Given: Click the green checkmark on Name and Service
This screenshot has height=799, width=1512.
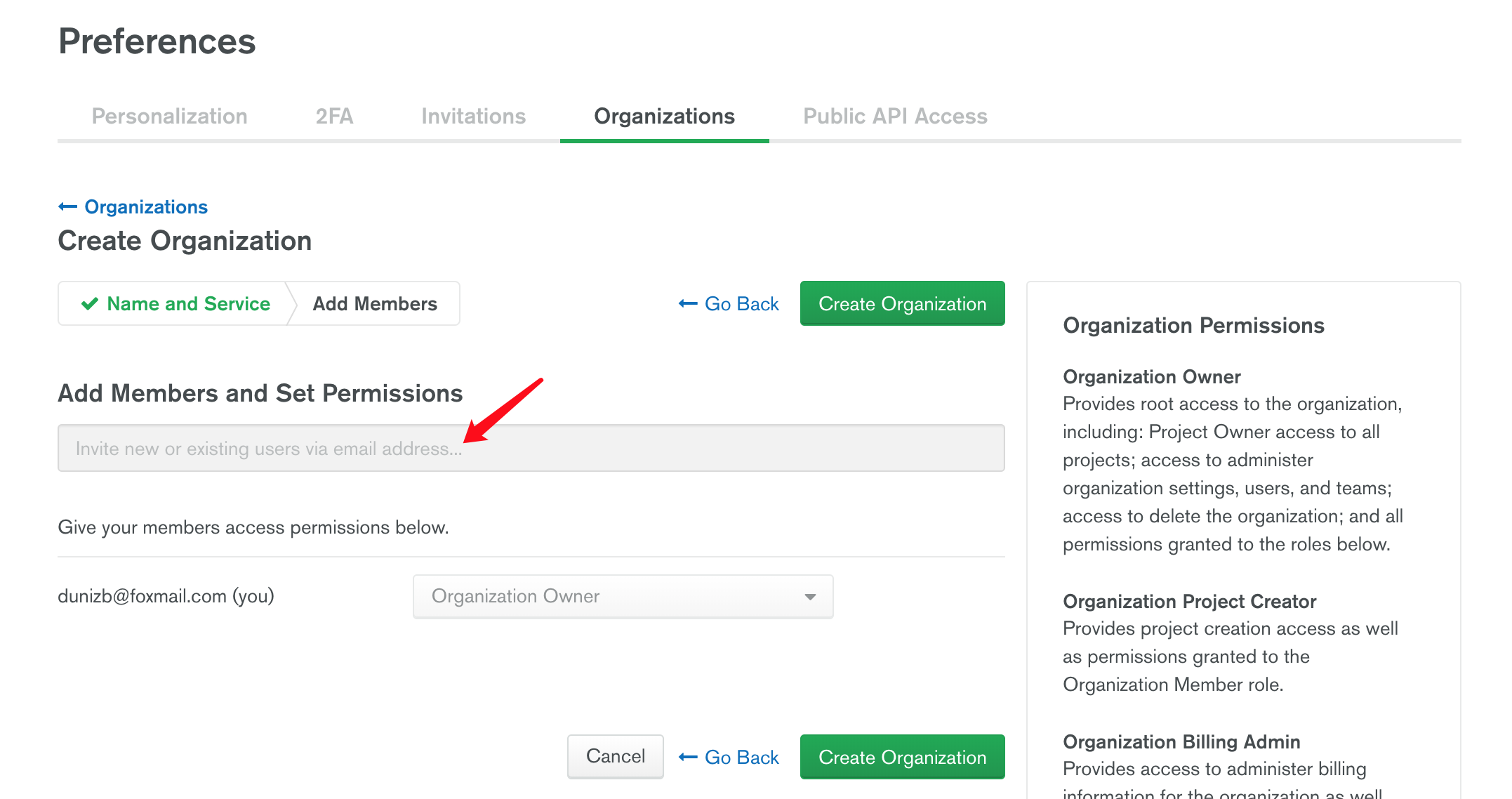Looking at the screenshot, I should (x=90, y=304).
